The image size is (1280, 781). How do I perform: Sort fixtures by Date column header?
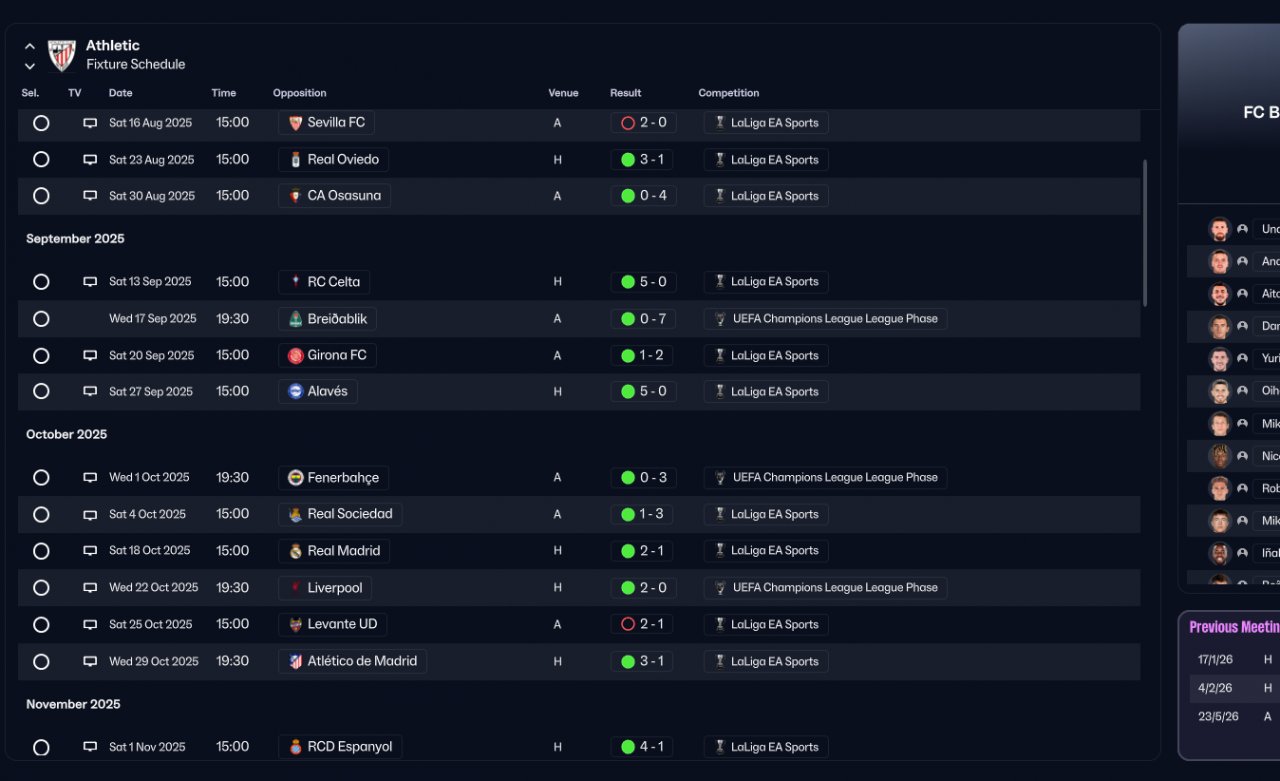pyautogui.click(x=121, y=93)
